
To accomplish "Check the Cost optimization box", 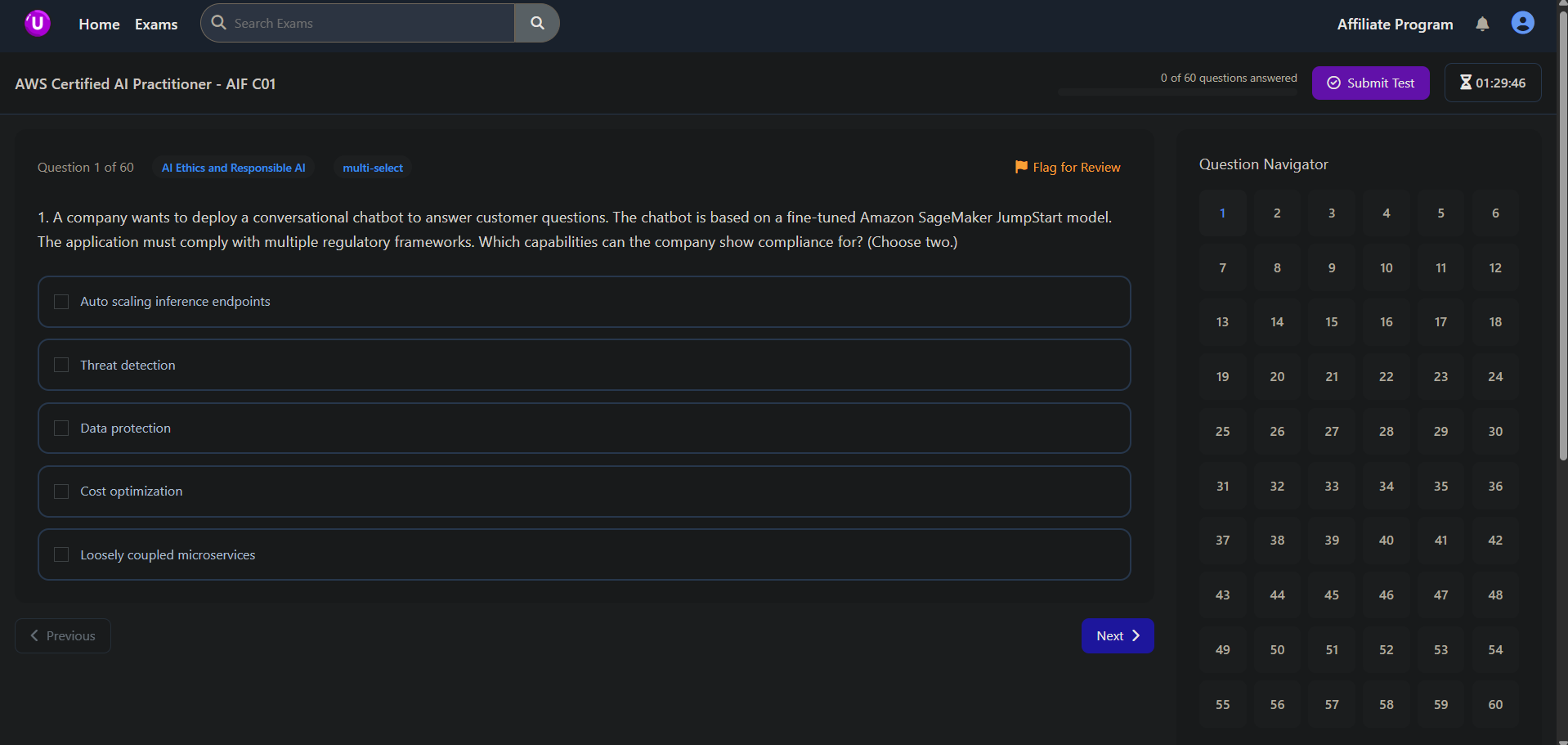I will coord(61,491).
